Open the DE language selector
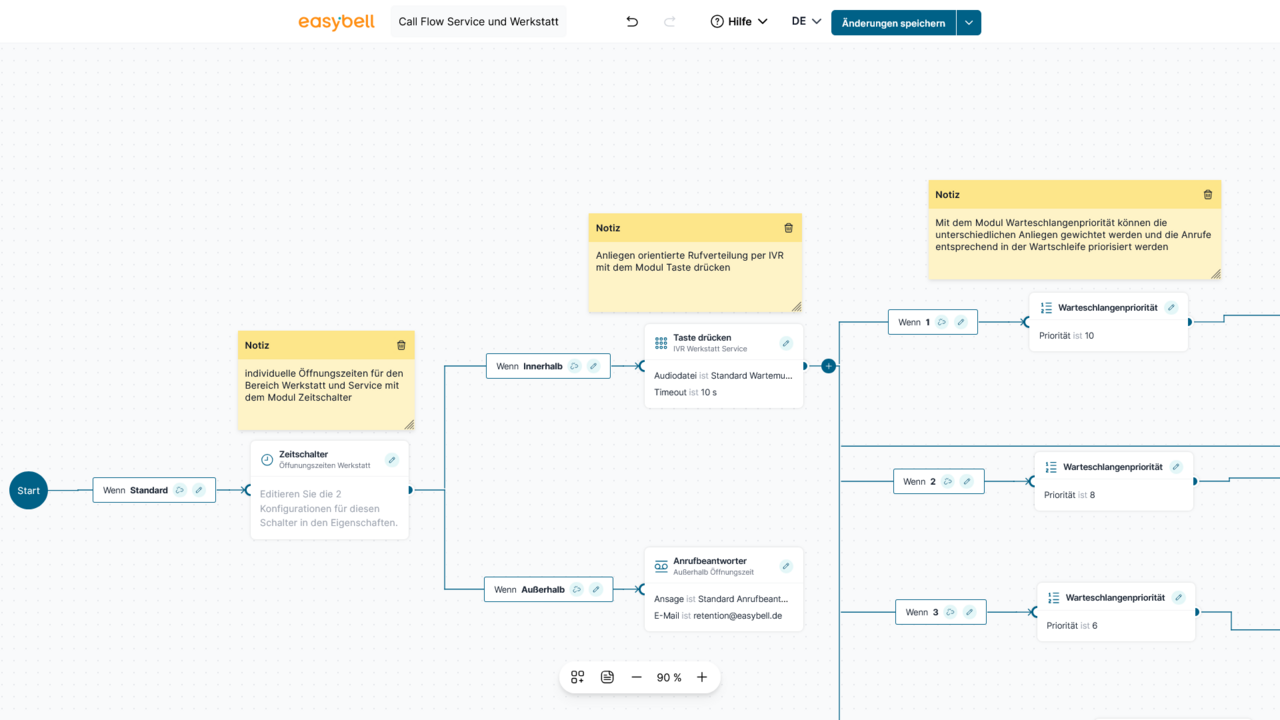Image resolution: width=1280 pixels, height=720 pixels. point(806,22)
